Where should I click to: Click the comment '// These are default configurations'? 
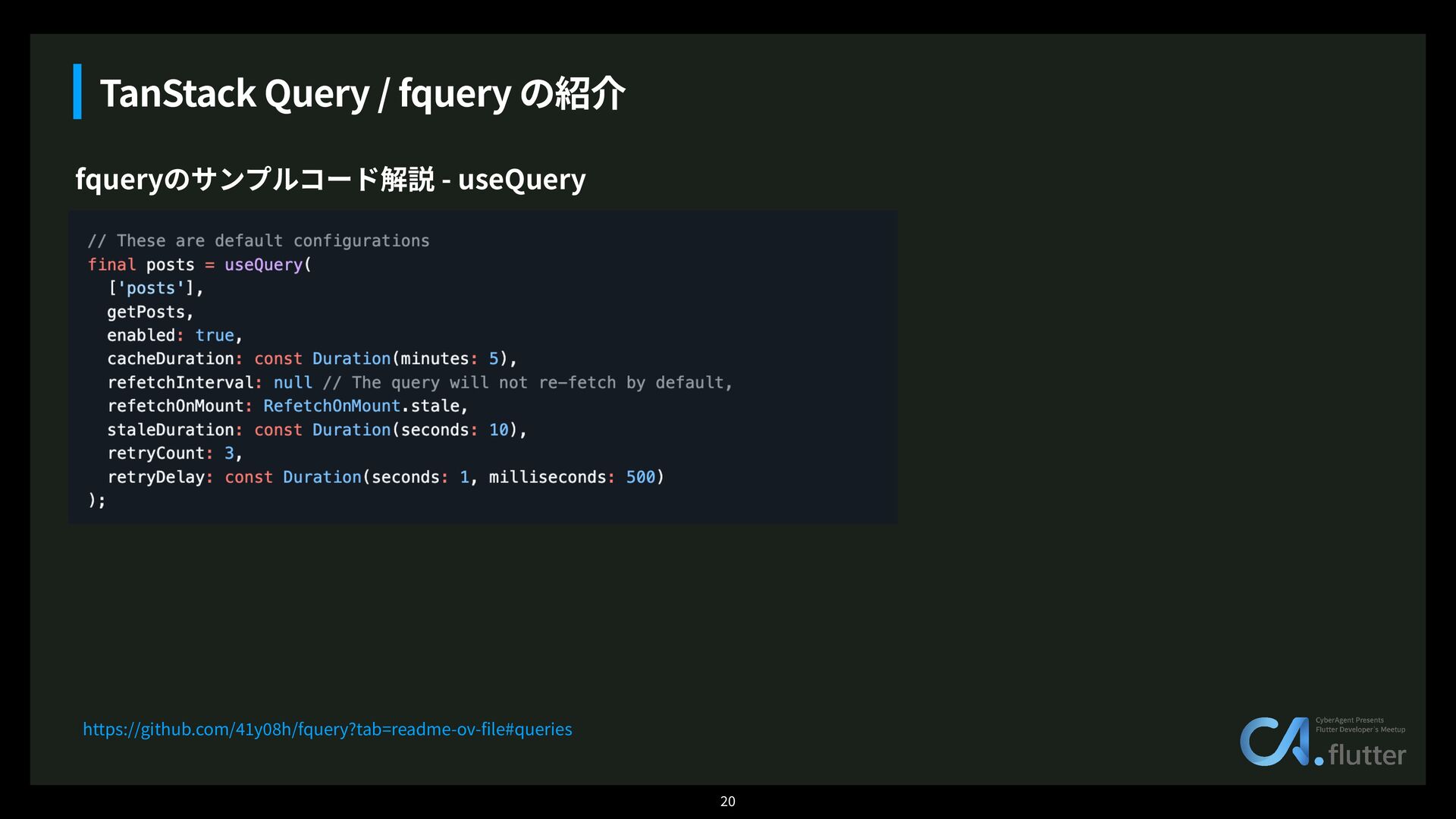point(259,241)
